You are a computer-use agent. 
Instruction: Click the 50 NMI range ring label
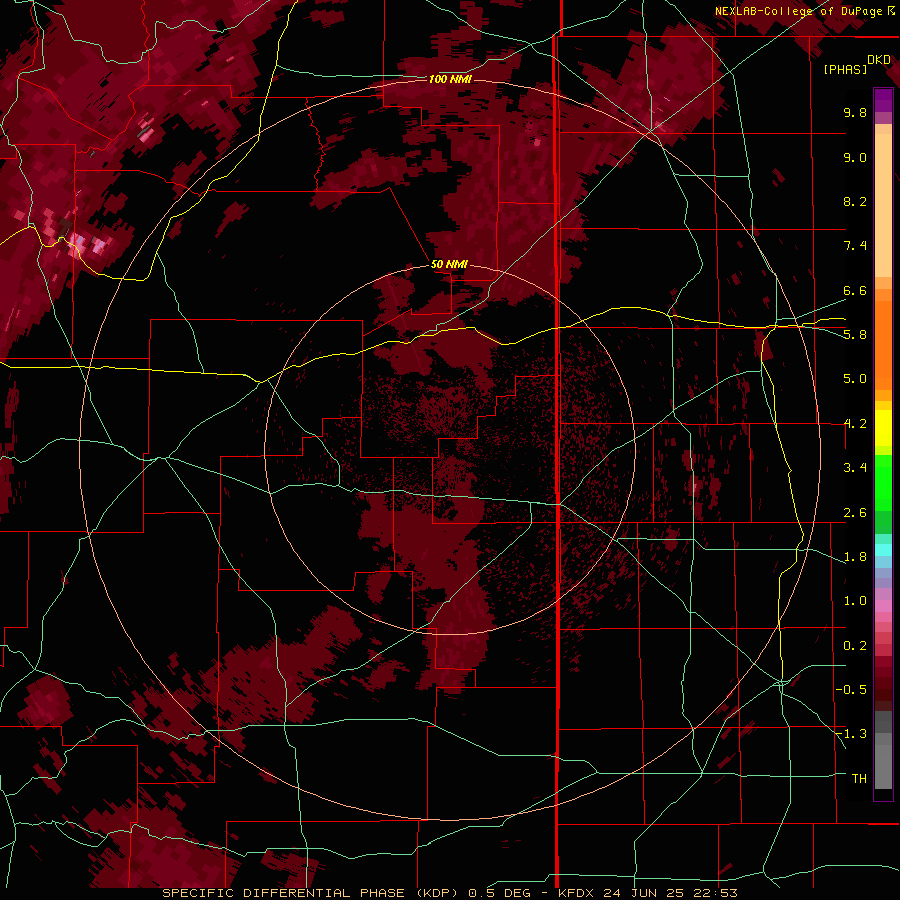[x=449, y=264]
